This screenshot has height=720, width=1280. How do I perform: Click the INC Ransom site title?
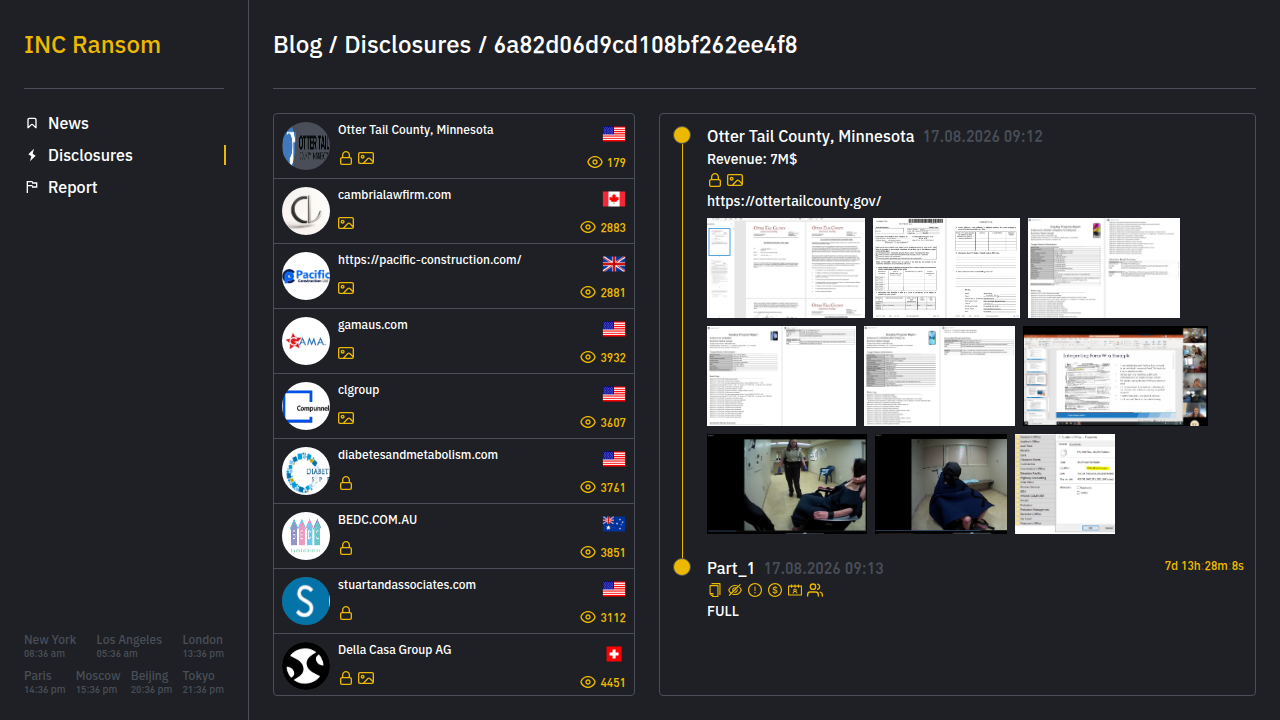[92, 45]
